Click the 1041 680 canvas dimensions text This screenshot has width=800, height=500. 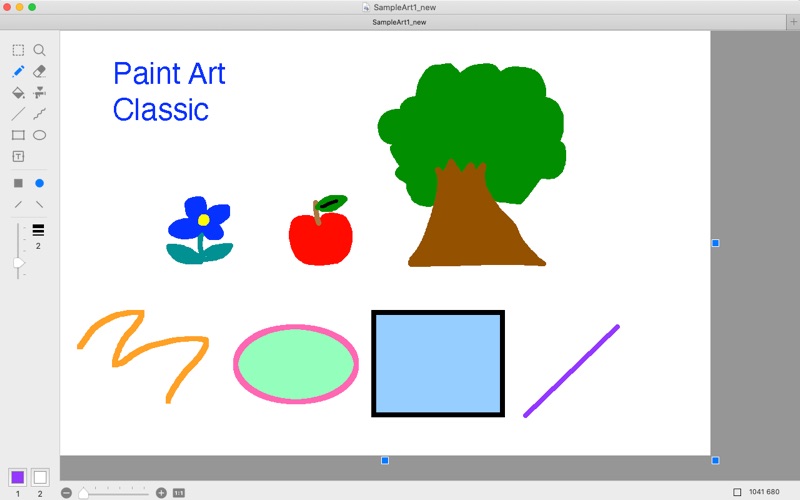(x=764, y=492)
